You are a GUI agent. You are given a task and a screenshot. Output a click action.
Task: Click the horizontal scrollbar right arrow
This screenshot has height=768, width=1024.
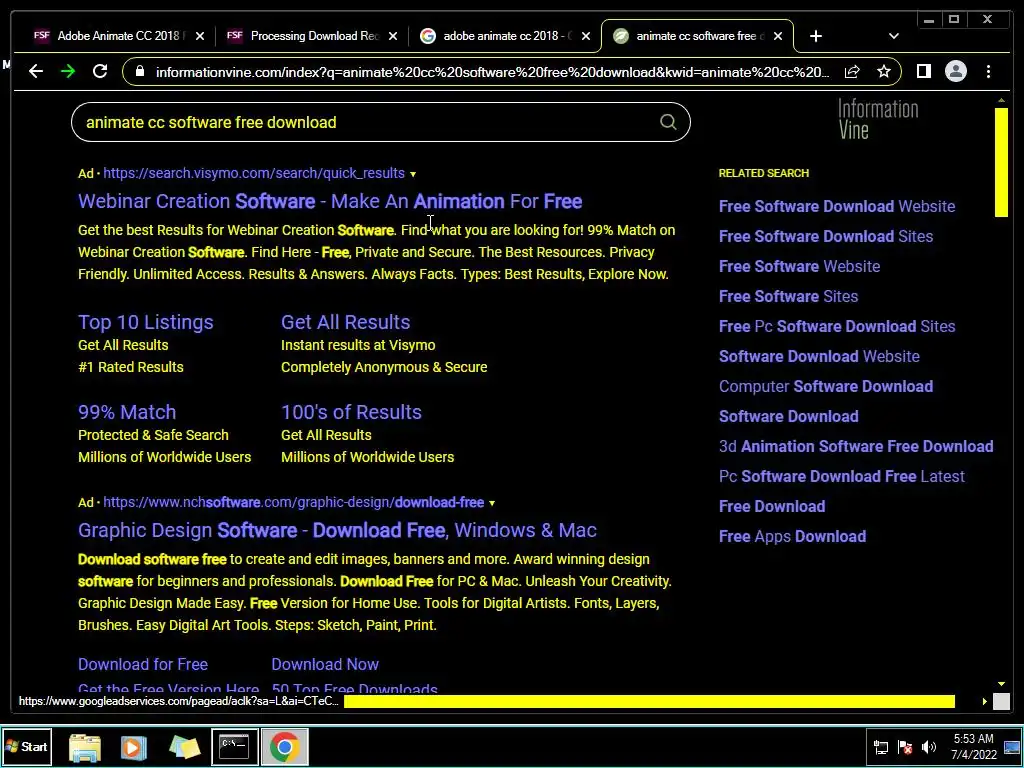click(x=984, y=701)
